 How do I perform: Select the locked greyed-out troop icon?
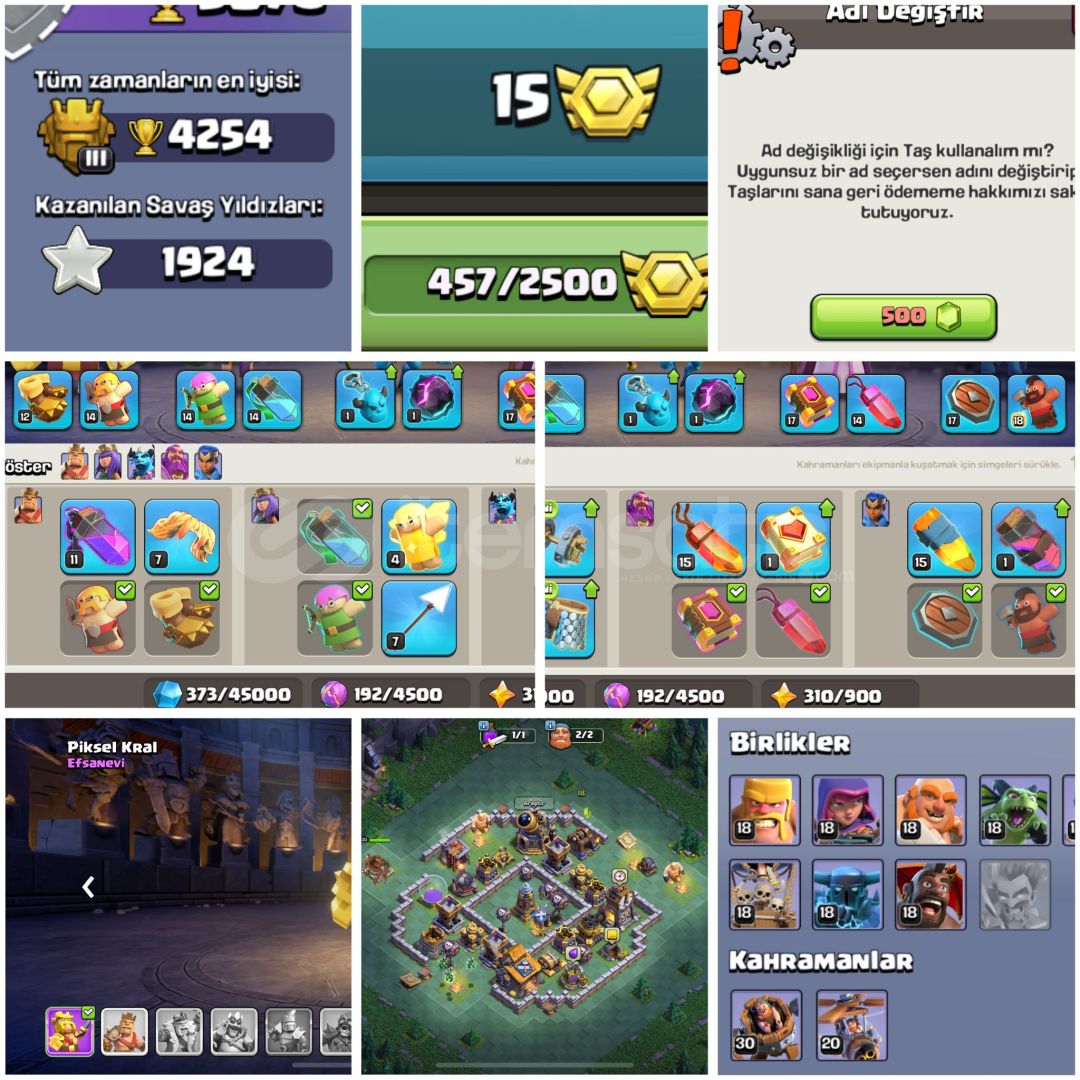click(x=1015, y=895)
